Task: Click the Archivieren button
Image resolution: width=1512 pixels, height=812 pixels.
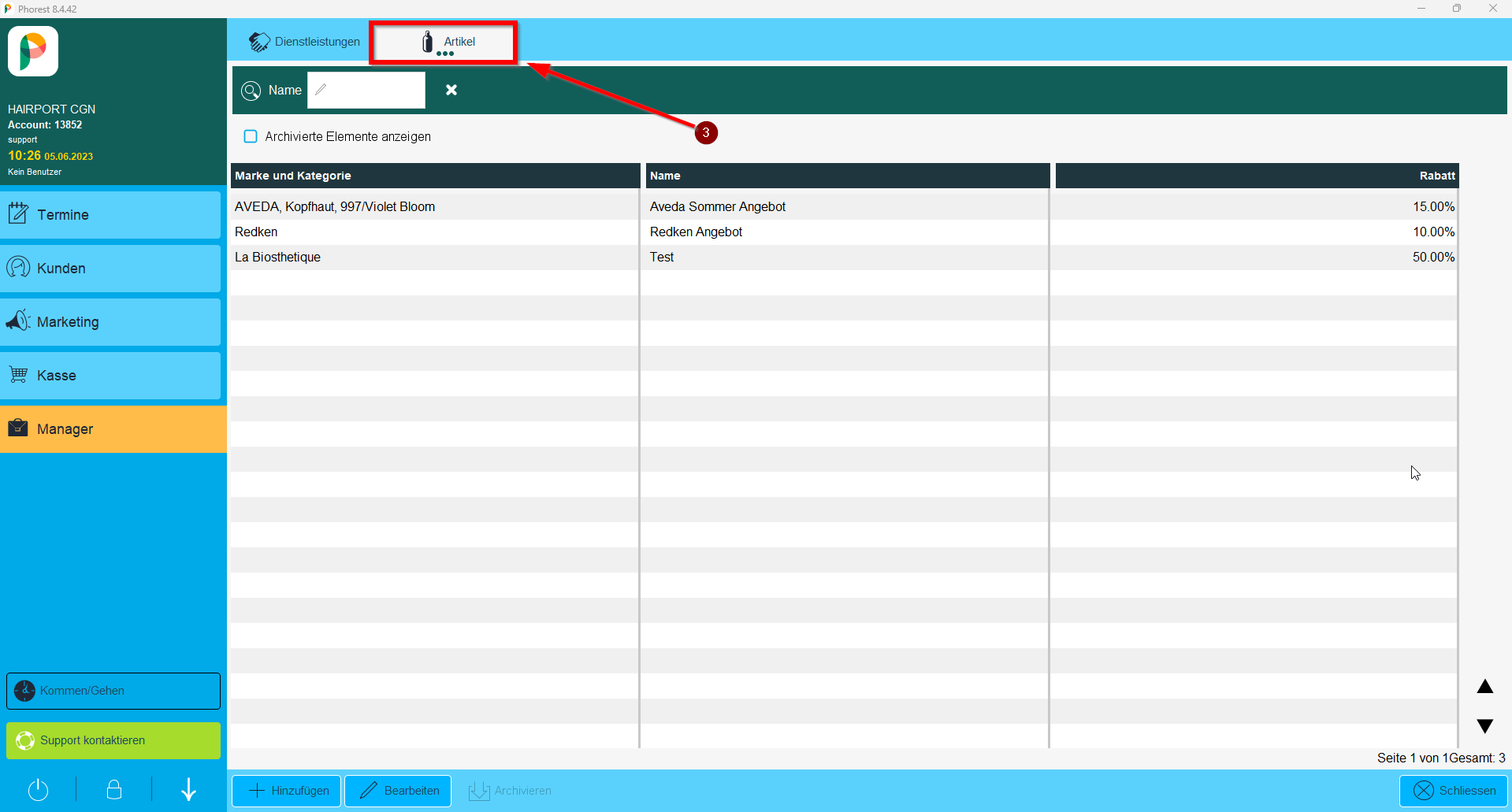Action: (x=510, y=791)
